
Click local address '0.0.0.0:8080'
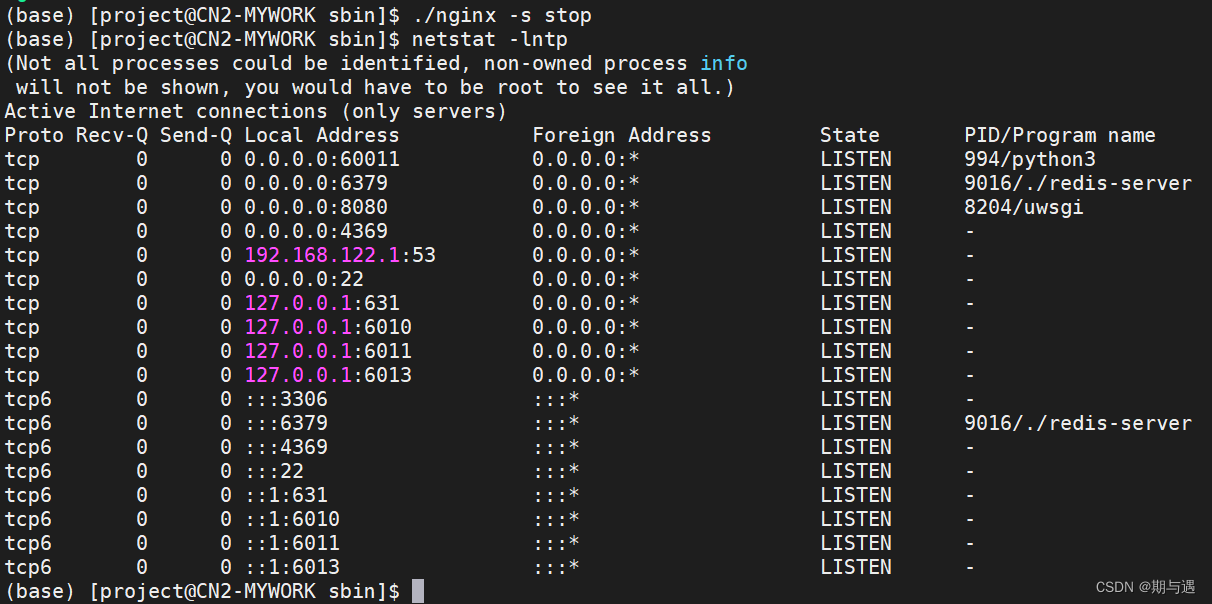316,208
